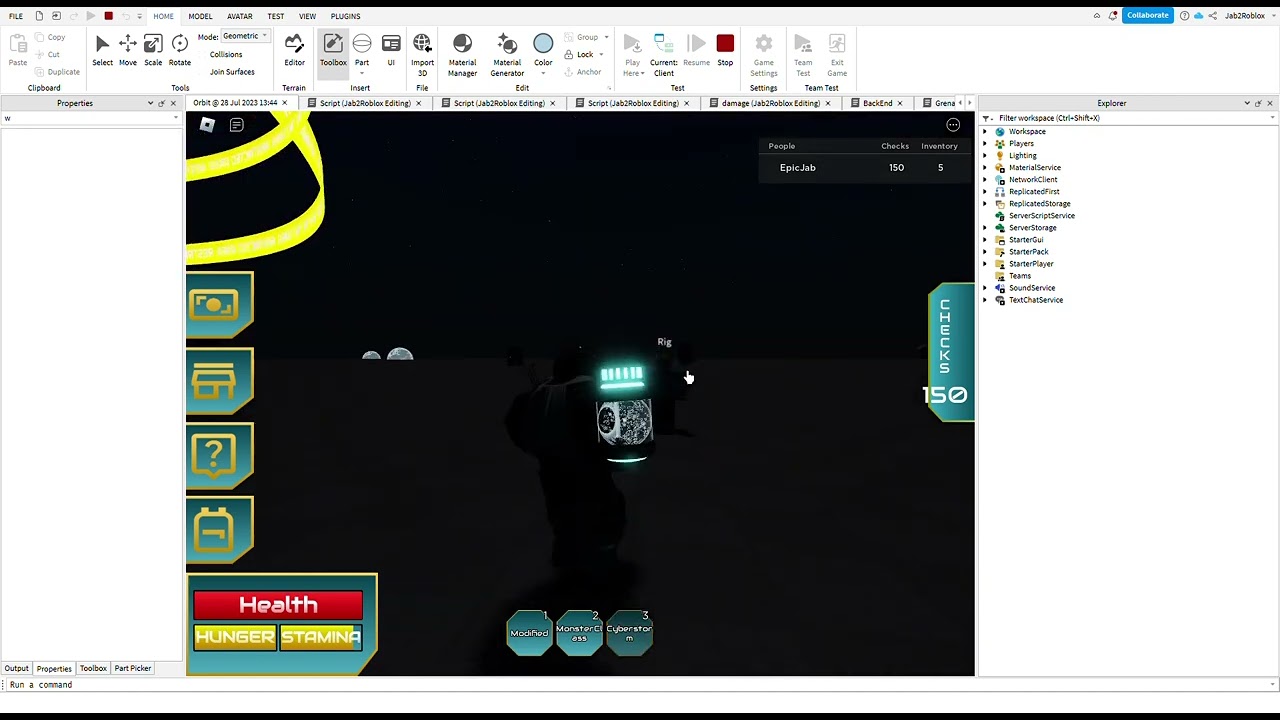Screen dimensions: 1280x720
Task: Click the Color tool icon
Action: pyautogui.click(x=543, y=44)
